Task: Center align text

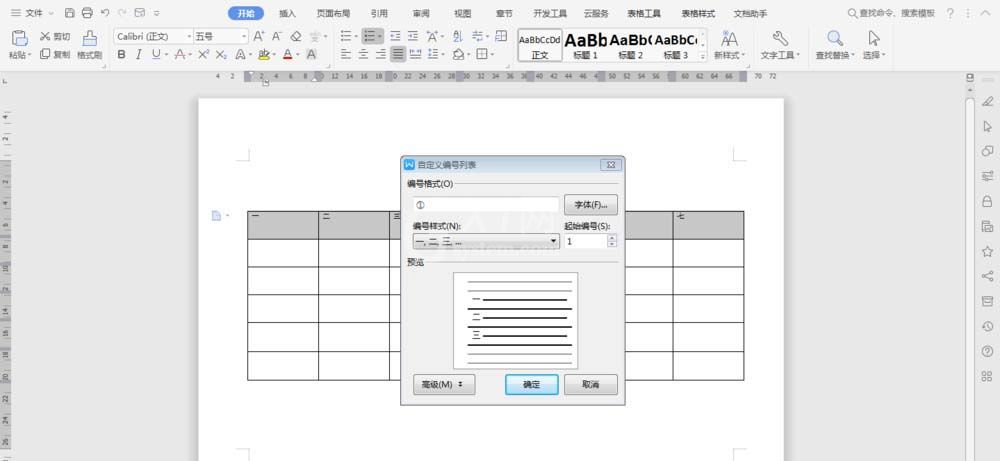Action: coord(363,55)
